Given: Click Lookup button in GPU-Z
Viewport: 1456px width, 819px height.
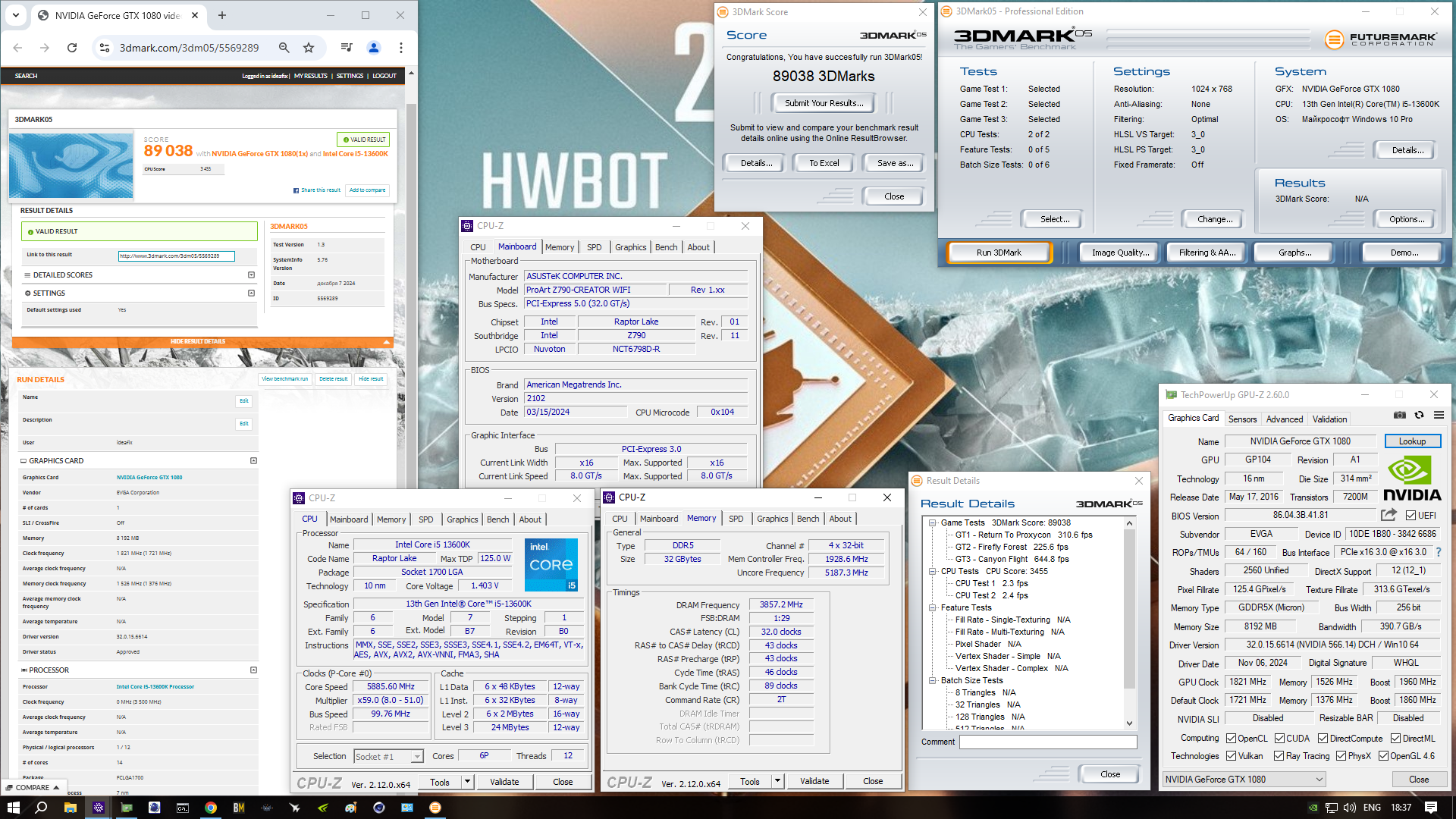Looking at the screenshot, I should coord(1412,441).
